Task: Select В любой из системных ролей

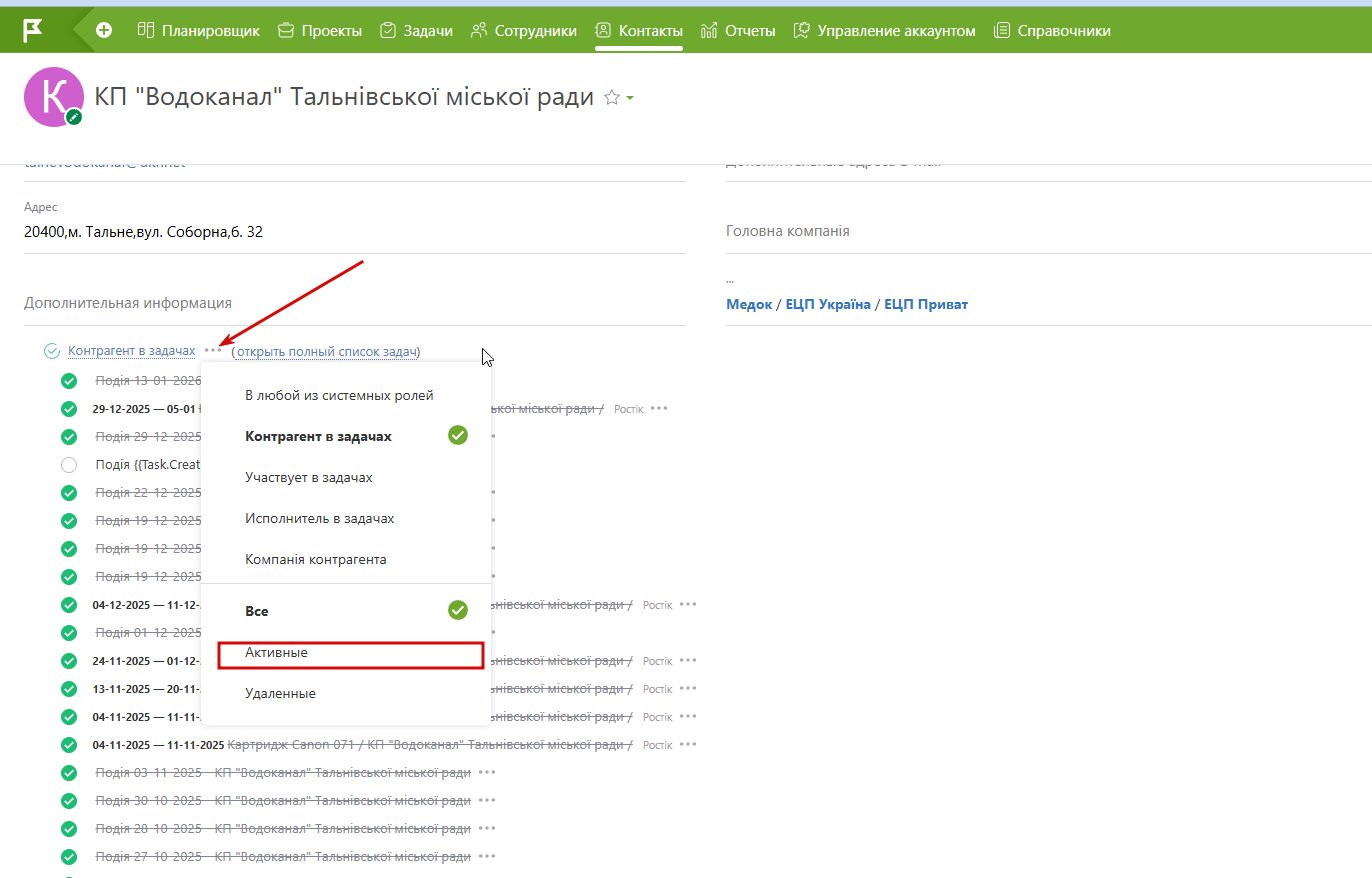Action: [346, 395]
